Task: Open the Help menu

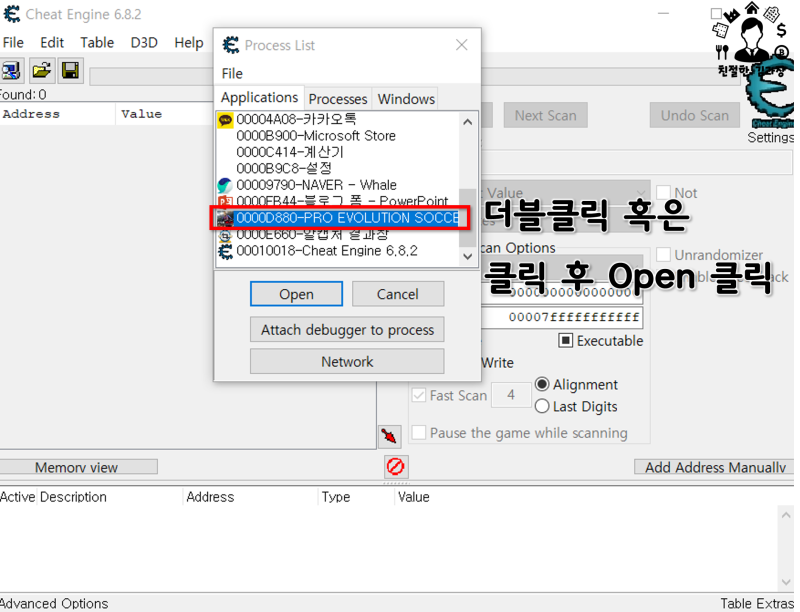Action: point(189,42)
